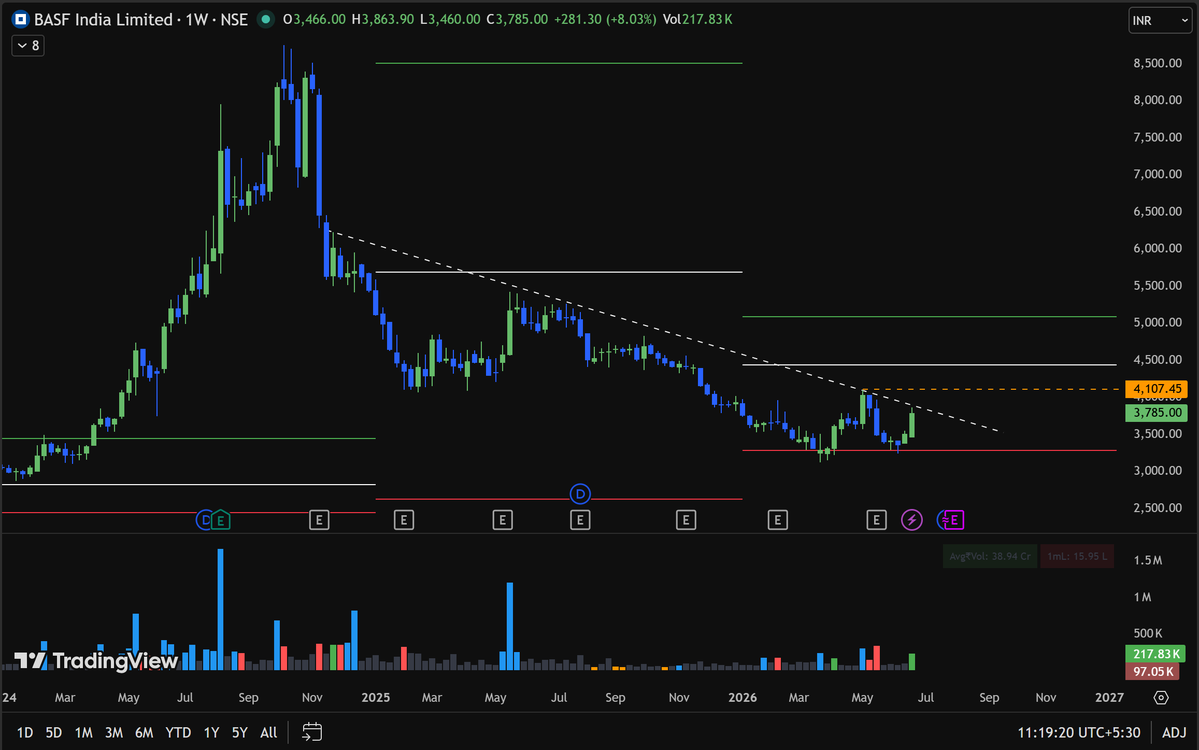The height and width of the screenshot is (750, 1199).
Task: Click the open value O3,466.00
Action: pyautogui.click(x=314, y=19)
